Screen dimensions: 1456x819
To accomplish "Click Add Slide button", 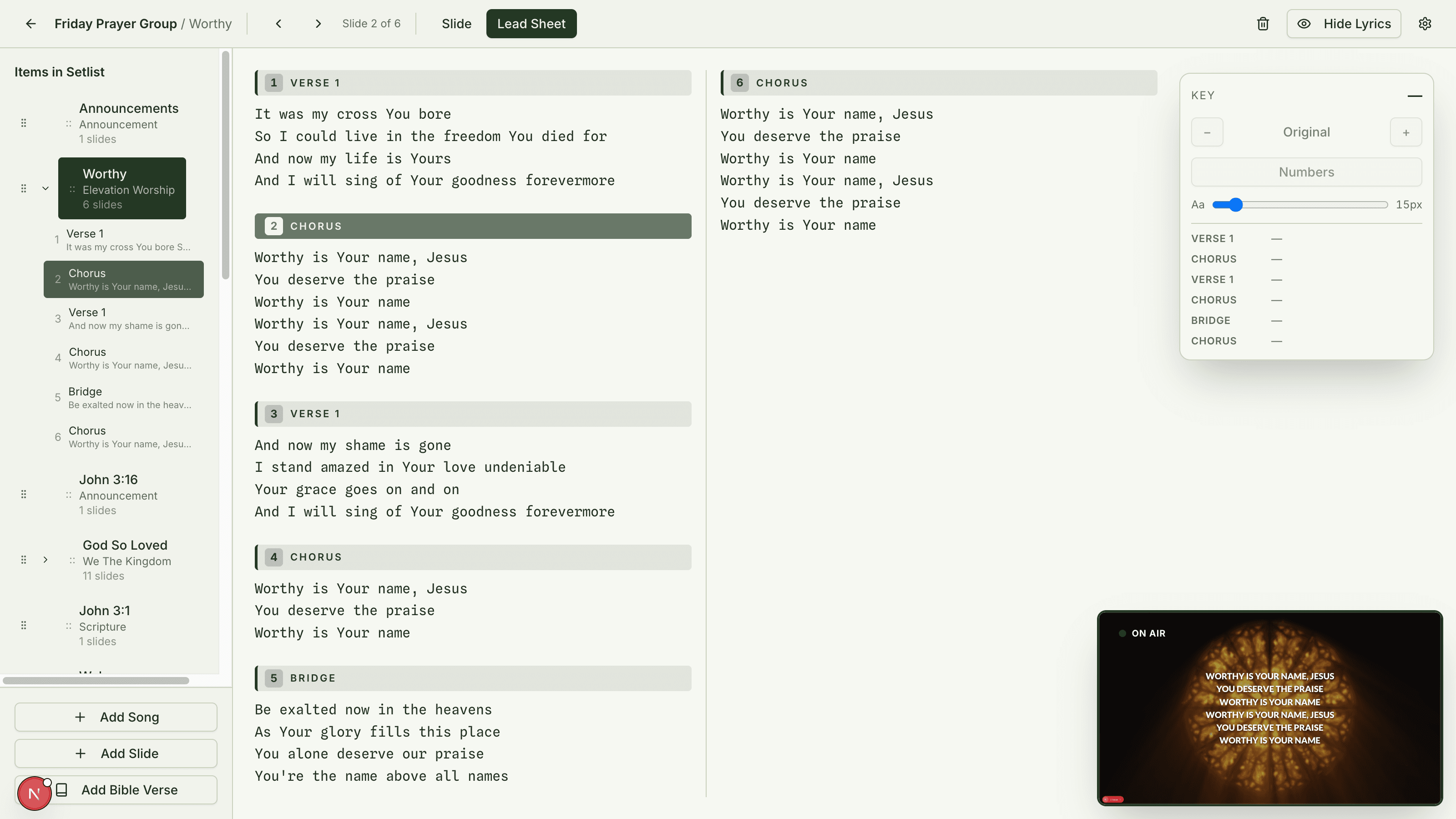I will coord(116,753).
